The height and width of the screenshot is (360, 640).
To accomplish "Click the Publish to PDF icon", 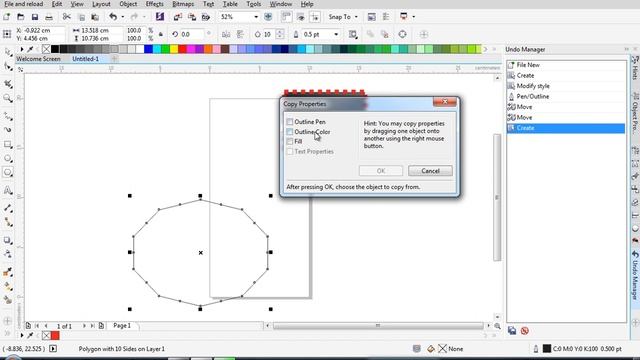I will (x=206, y=17).
